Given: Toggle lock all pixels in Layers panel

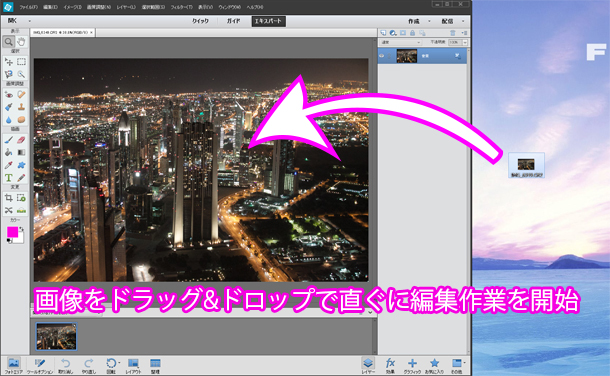Looking at the screenshot, I should tap(412, 33).
